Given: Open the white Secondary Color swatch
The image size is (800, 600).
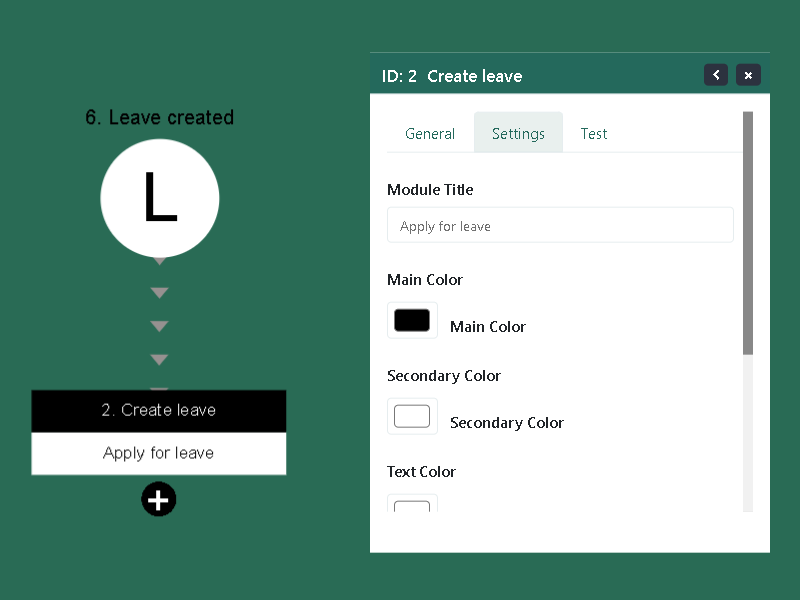Looking at the screenshot, I should [412, 416].
